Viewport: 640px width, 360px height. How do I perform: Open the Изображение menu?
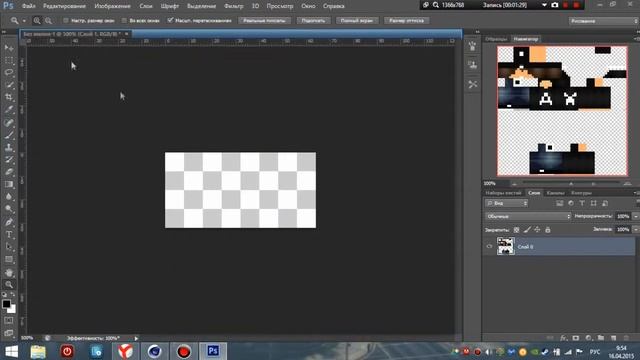(112, 6)
